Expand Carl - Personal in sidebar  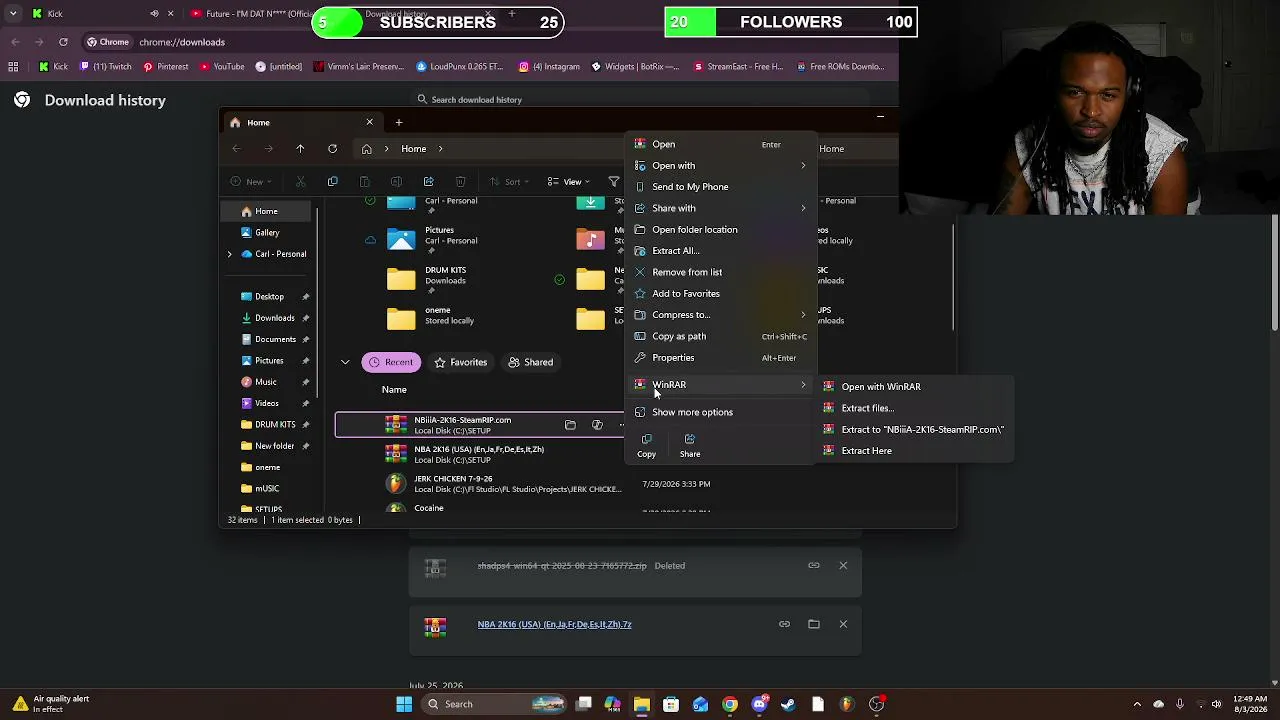(x=229, y=254)
